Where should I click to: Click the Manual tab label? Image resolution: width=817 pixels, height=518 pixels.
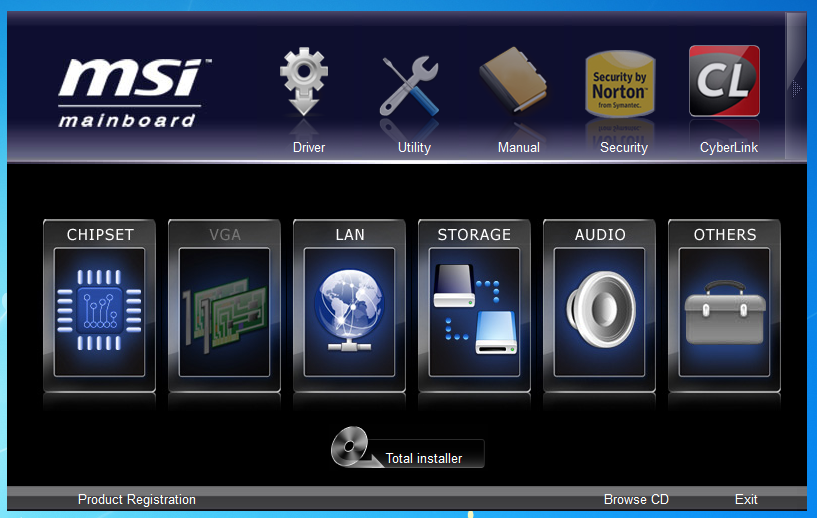519,147
